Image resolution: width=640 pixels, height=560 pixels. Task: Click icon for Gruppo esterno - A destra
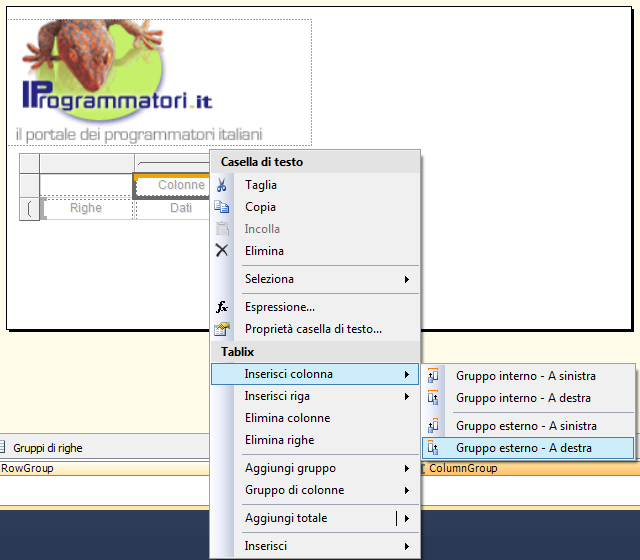433,448
